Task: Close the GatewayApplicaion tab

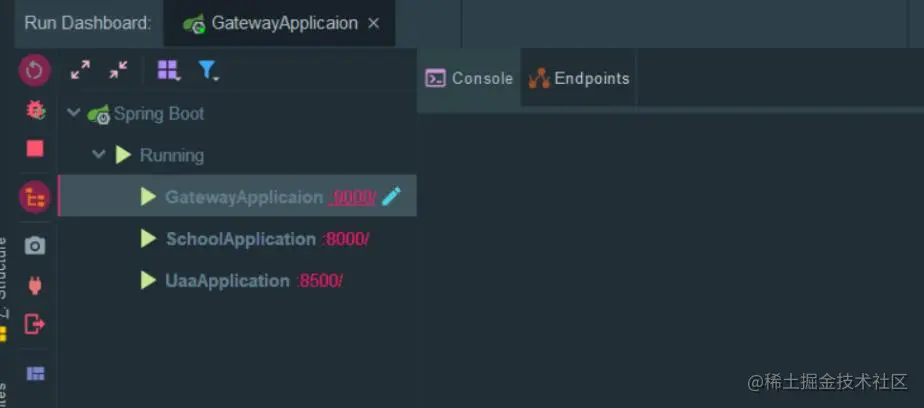Action: tap(373, 23)
